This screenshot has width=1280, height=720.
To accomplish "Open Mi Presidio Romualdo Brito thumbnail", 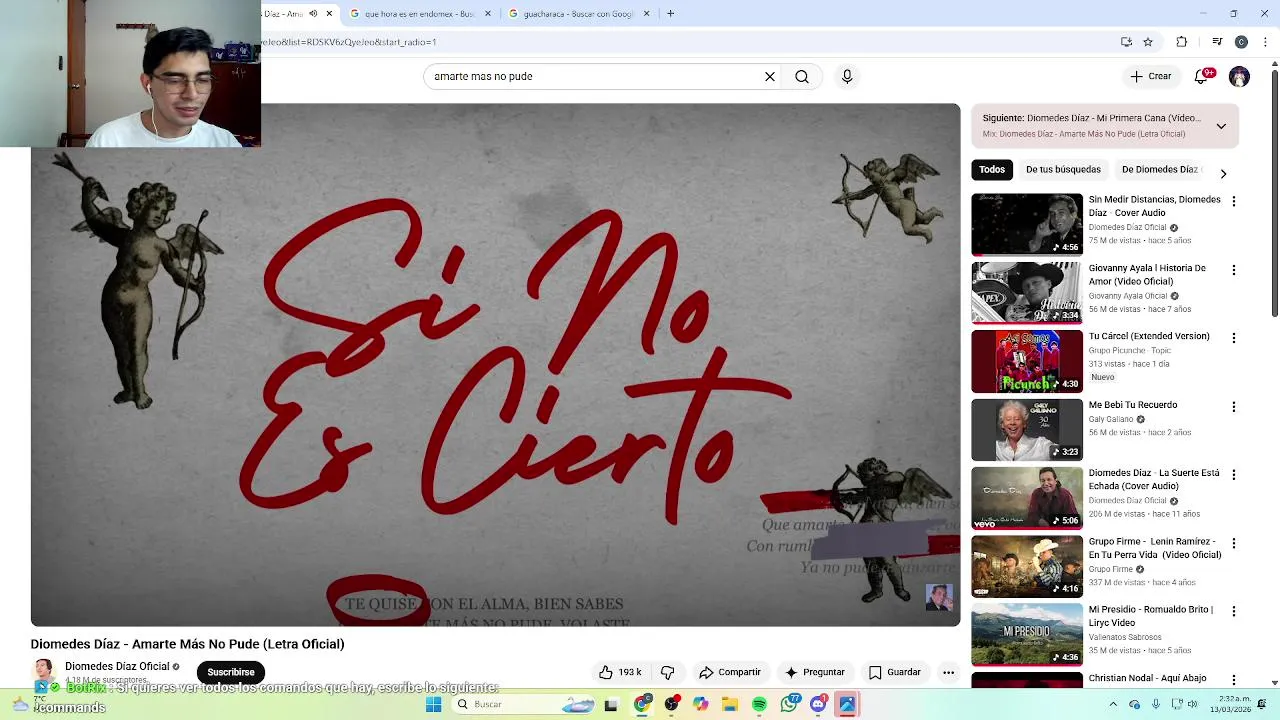I will (1027, 635).
